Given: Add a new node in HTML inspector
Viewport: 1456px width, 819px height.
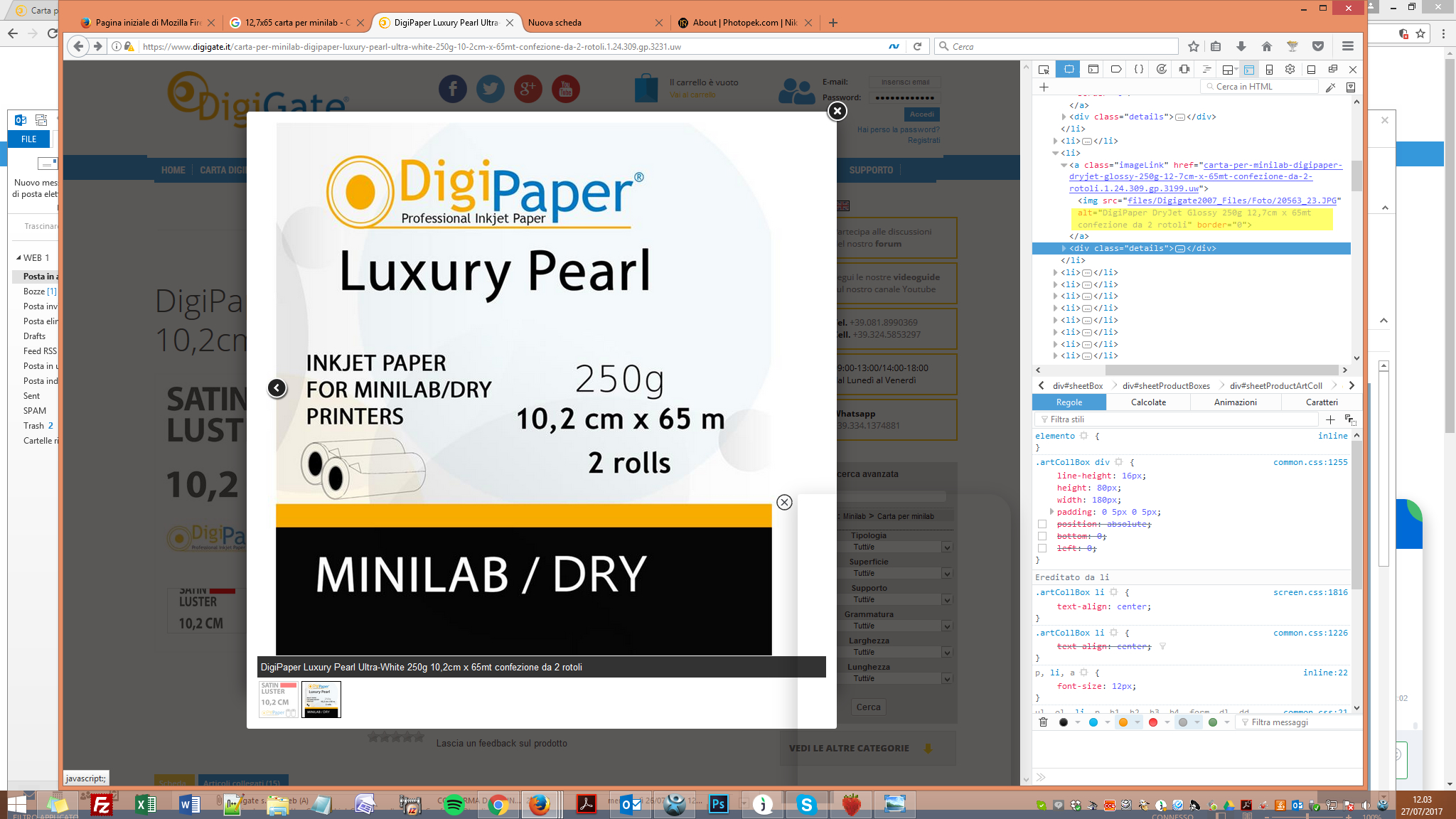Looking at the screenshot, I should coord(1044,87).
